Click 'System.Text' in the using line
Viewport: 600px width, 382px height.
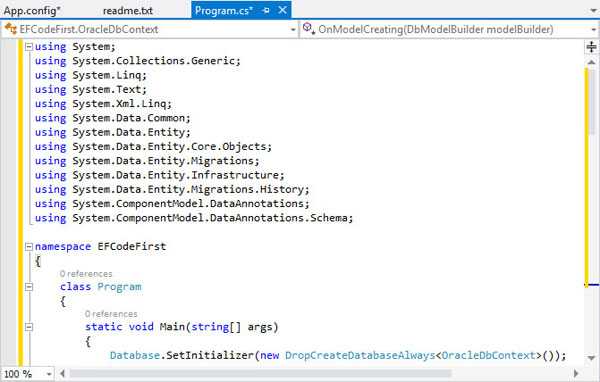(107, 90)
